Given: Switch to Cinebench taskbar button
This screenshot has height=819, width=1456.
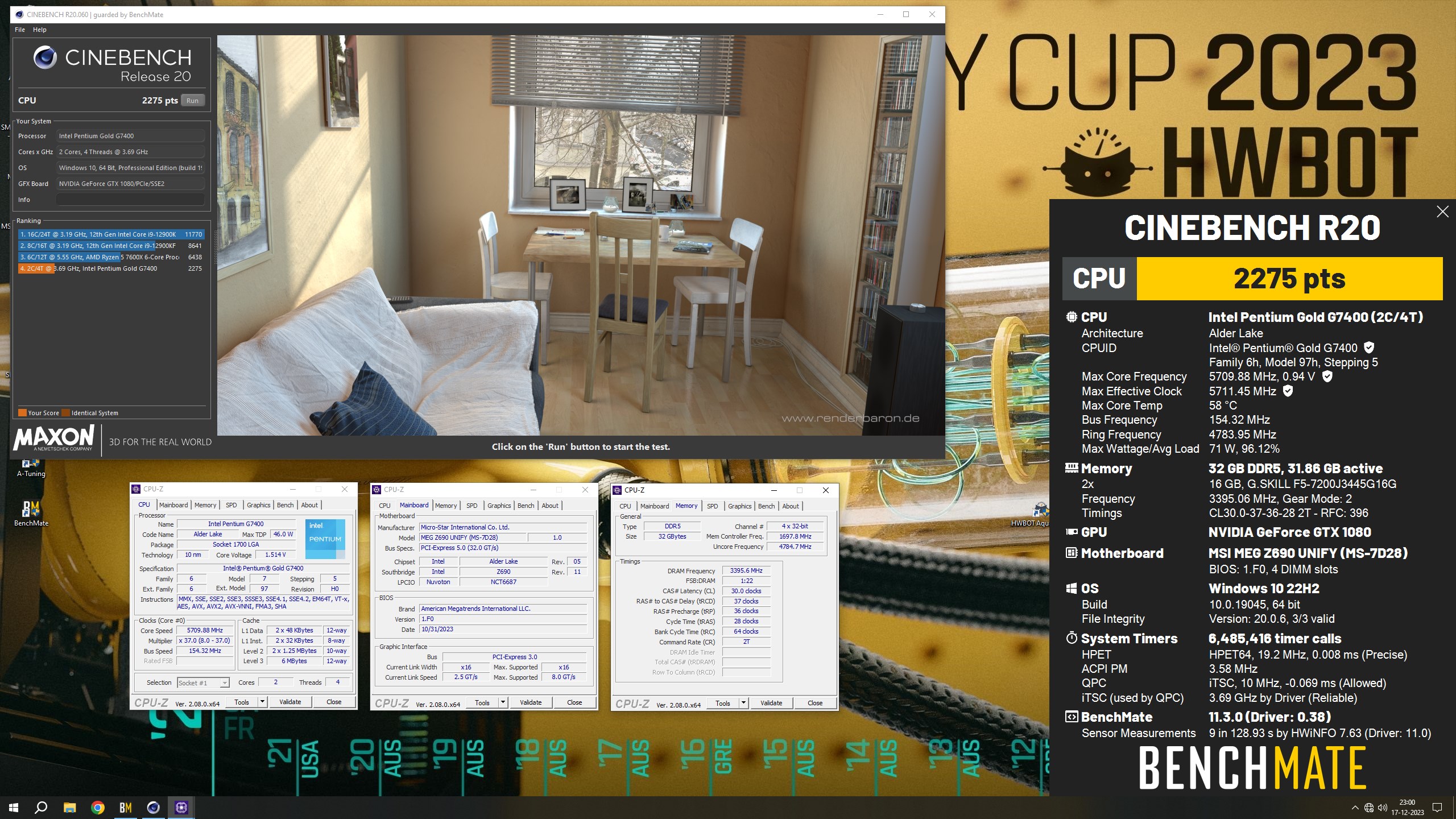Looking at the screenshot, I should [154, 807].
